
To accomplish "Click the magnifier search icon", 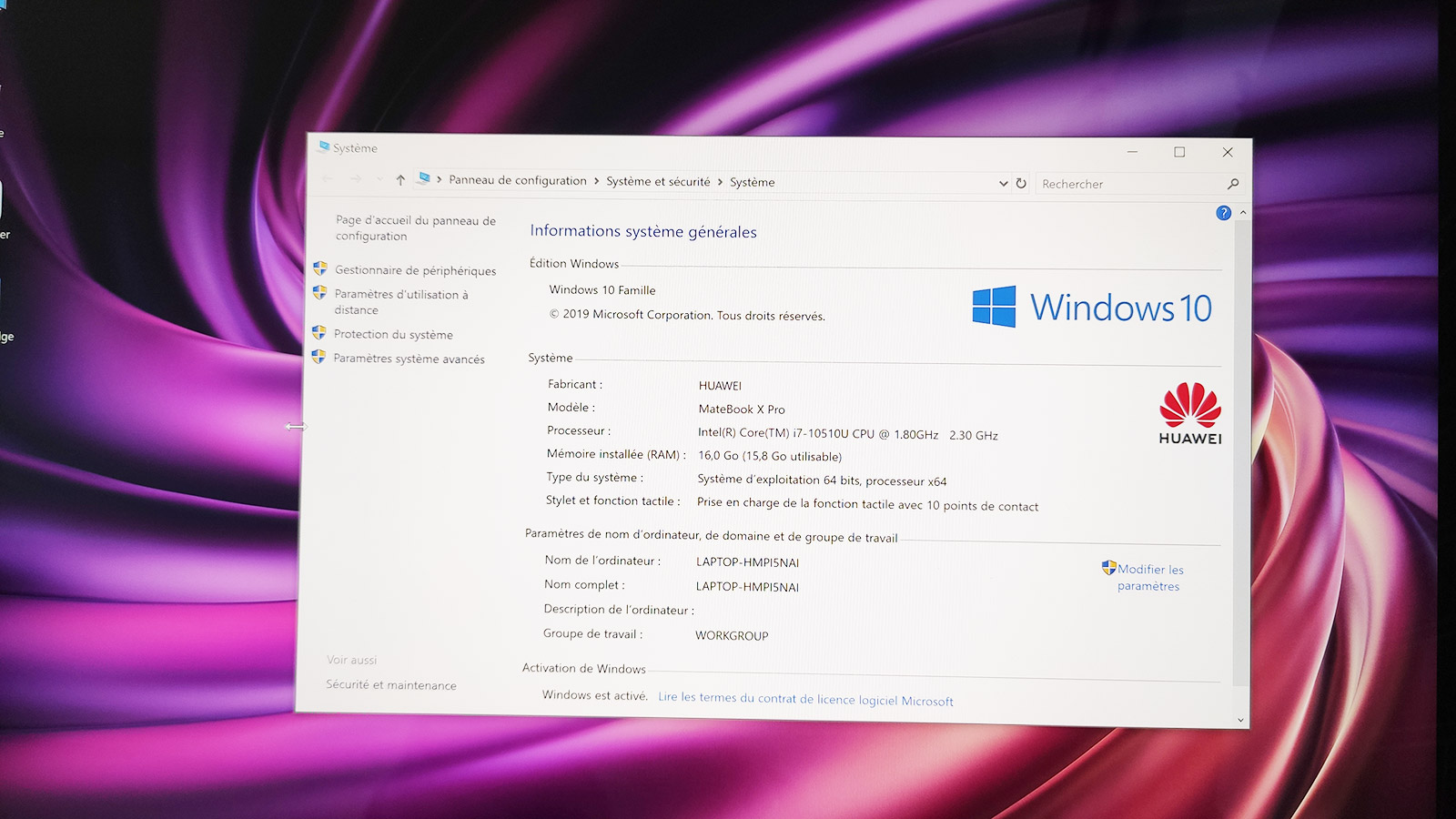I will pos(1233,184).
